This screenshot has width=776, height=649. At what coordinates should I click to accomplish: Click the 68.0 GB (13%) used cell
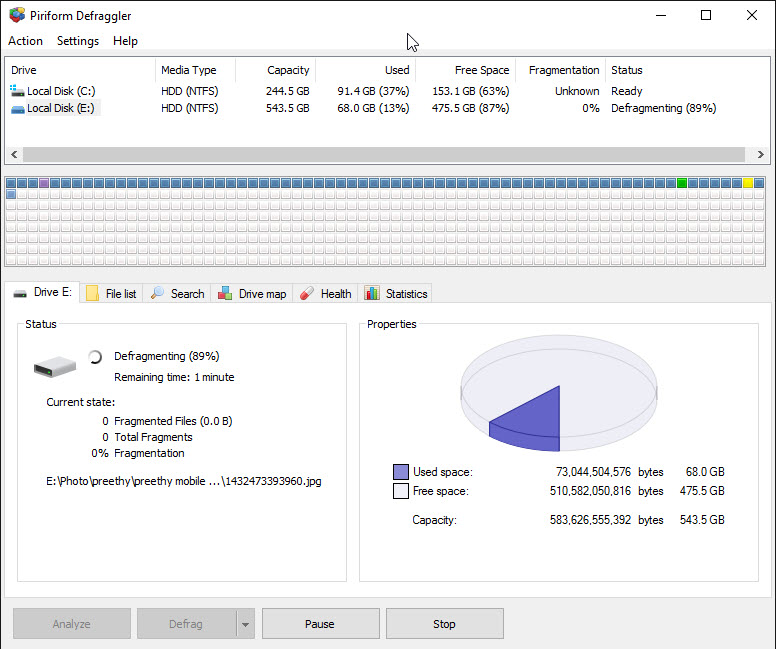pos(373,108)
